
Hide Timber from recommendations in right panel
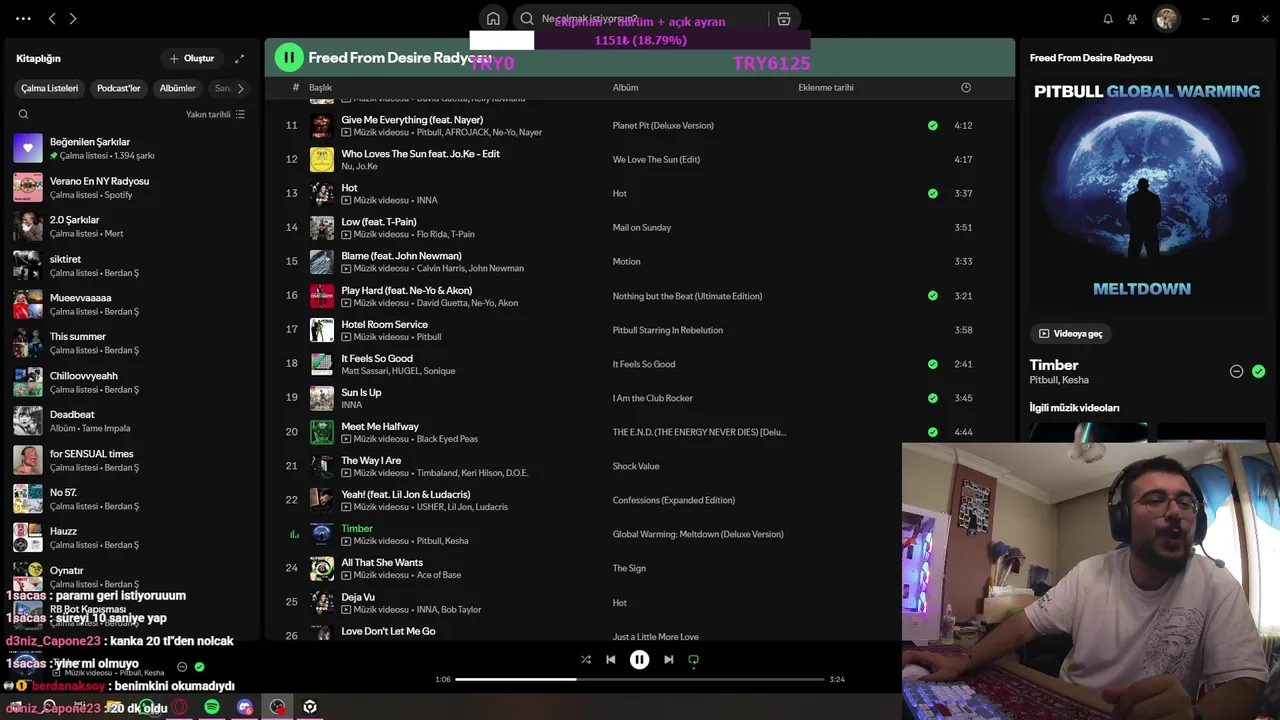(x=1236, y=371)
